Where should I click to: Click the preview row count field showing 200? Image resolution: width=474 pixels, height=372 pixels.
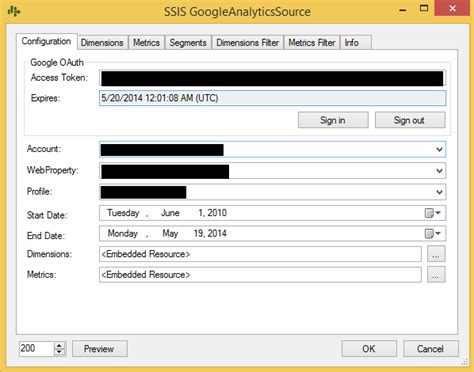coord(36,349)
